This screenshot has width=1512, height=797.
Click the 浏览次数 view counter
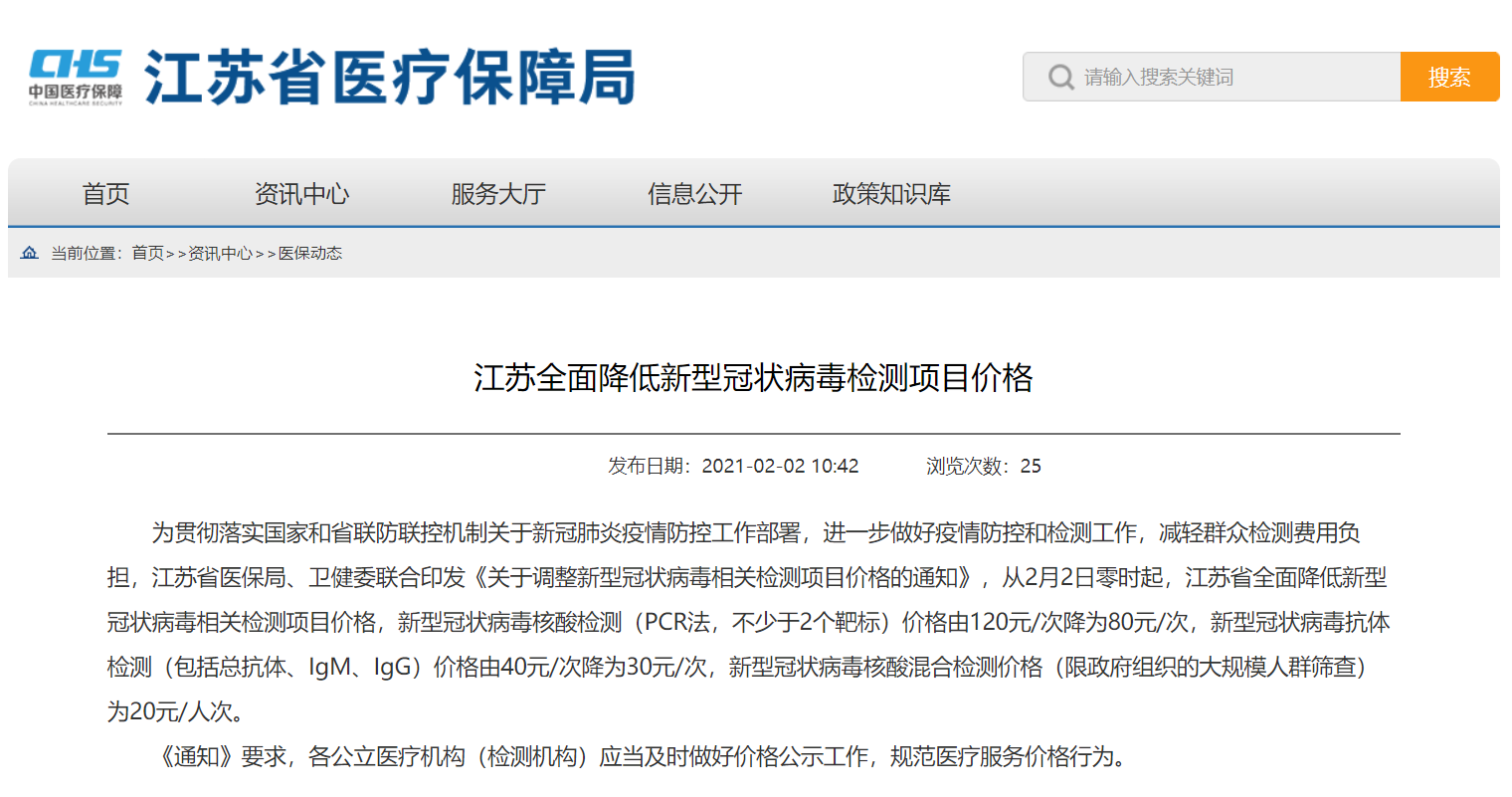pyautogui.click(x=983, y=466)
